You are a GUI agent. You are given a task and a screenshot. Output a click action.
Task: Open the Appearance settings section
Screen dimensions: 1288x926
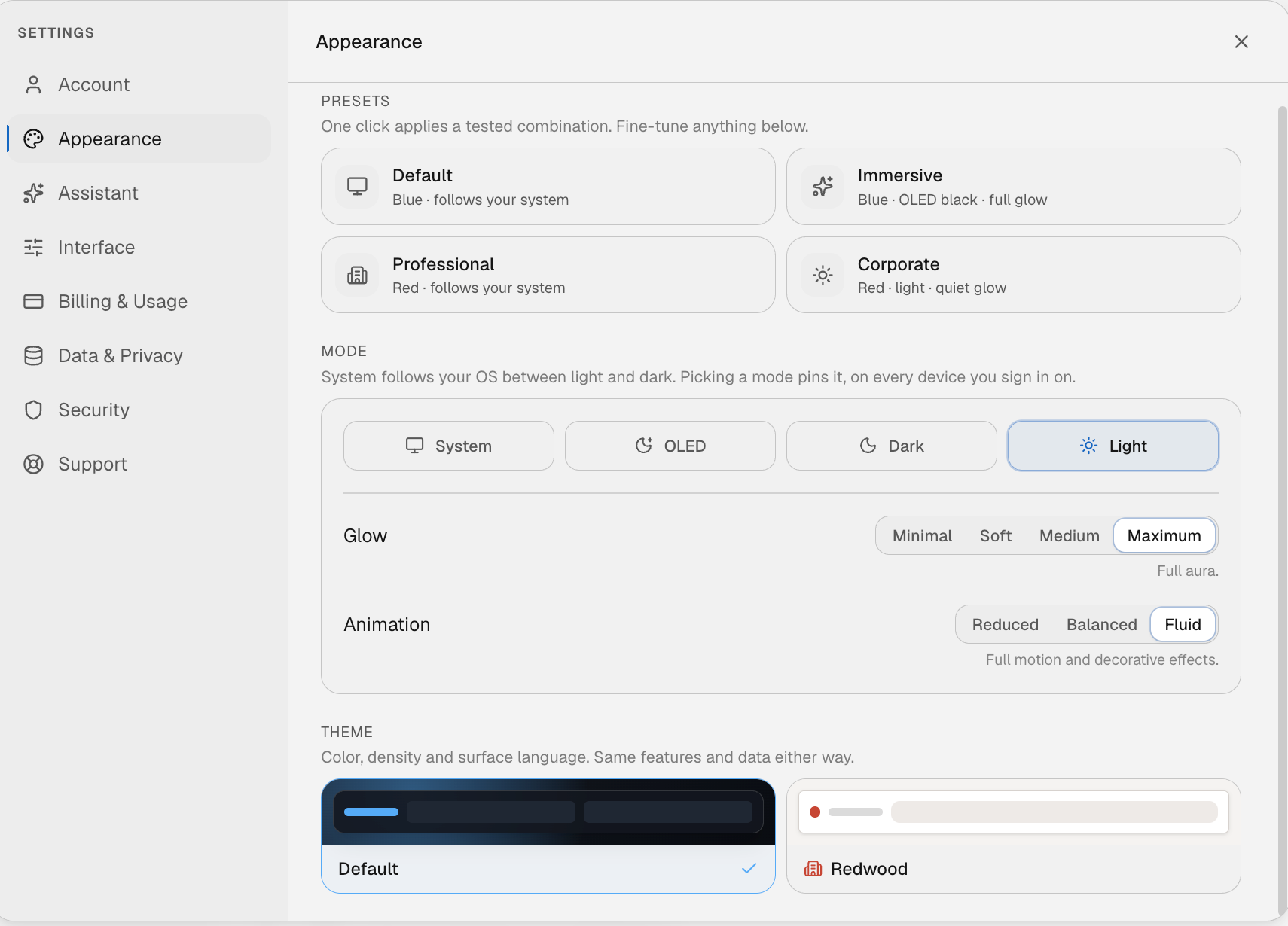point(139,139)
